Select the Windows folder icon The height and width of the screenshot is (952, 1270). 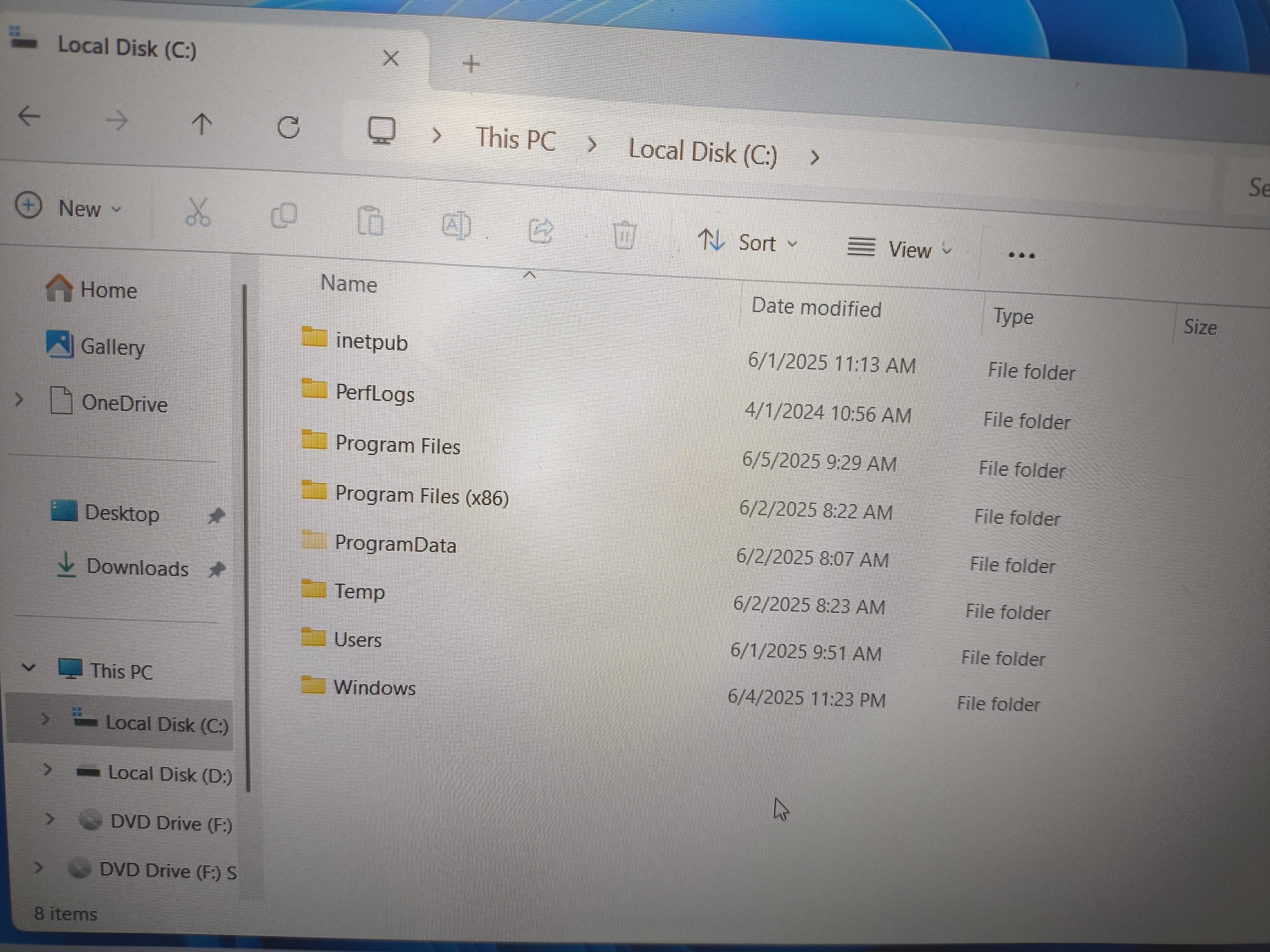(x=313, y=684)
